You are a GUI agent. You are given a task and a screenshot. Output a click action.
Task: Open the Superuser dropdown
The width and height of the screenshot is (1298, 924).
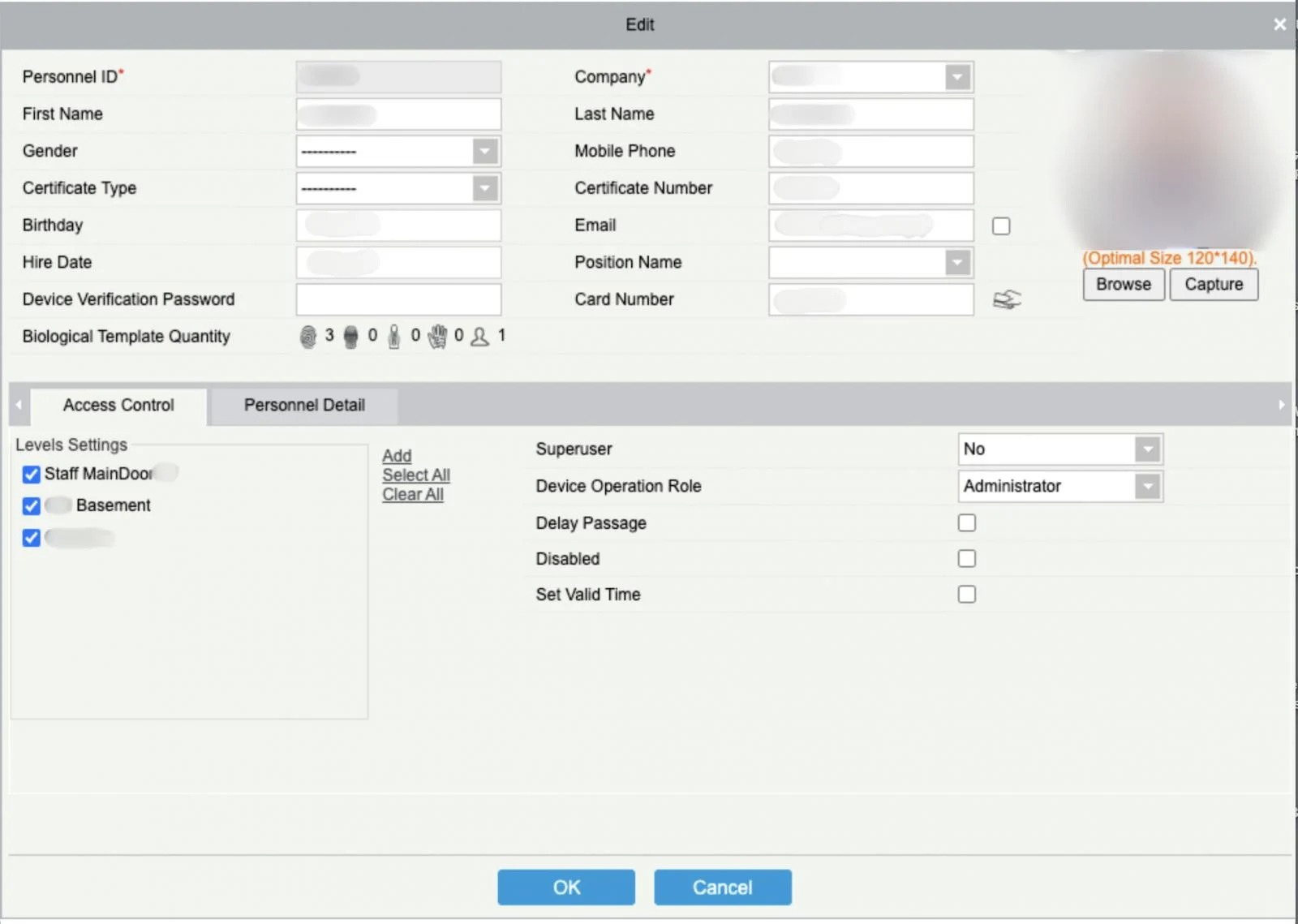(x=1060, y=449)
